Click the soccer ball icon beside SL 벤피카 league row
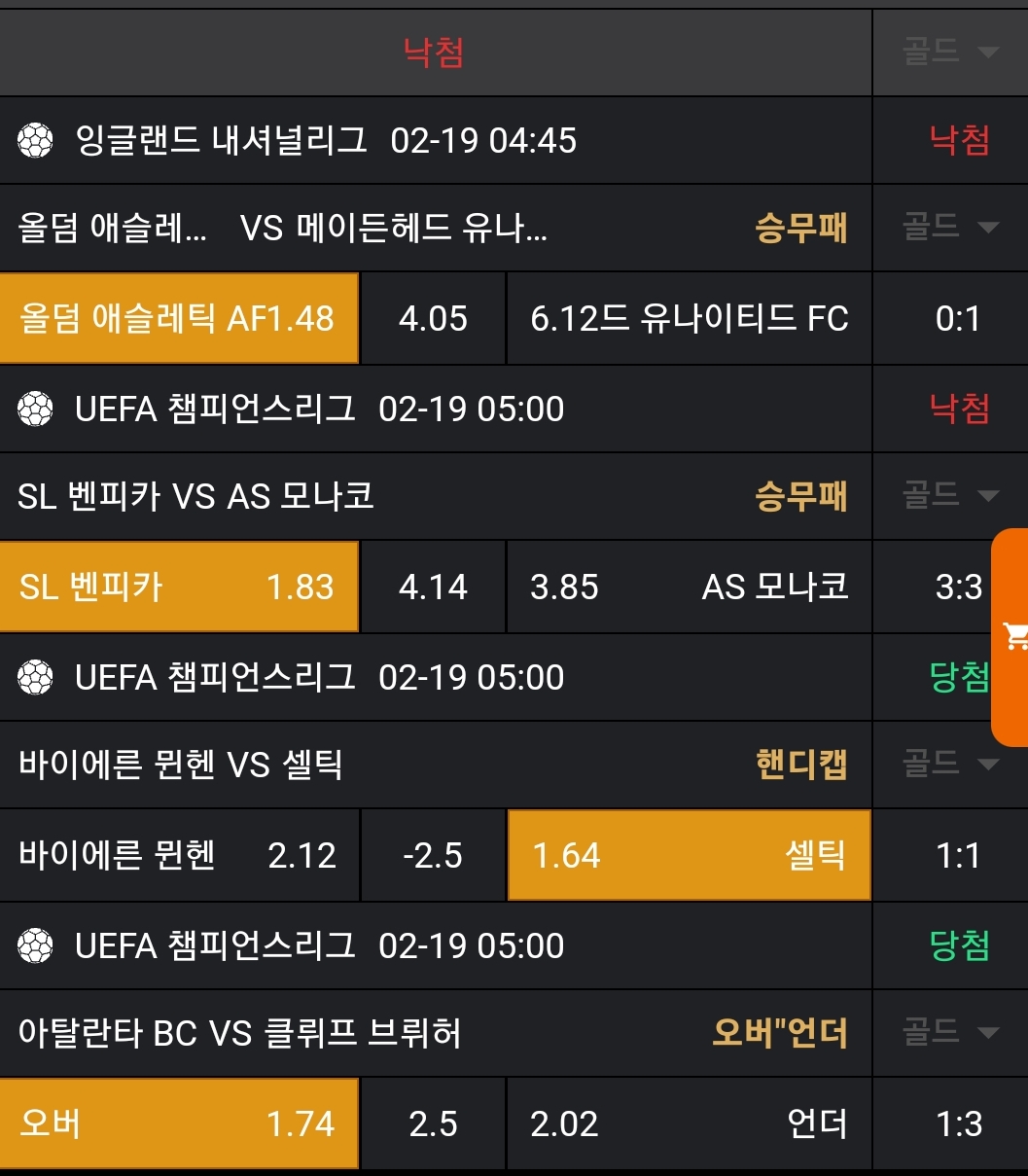 [34, 410]
